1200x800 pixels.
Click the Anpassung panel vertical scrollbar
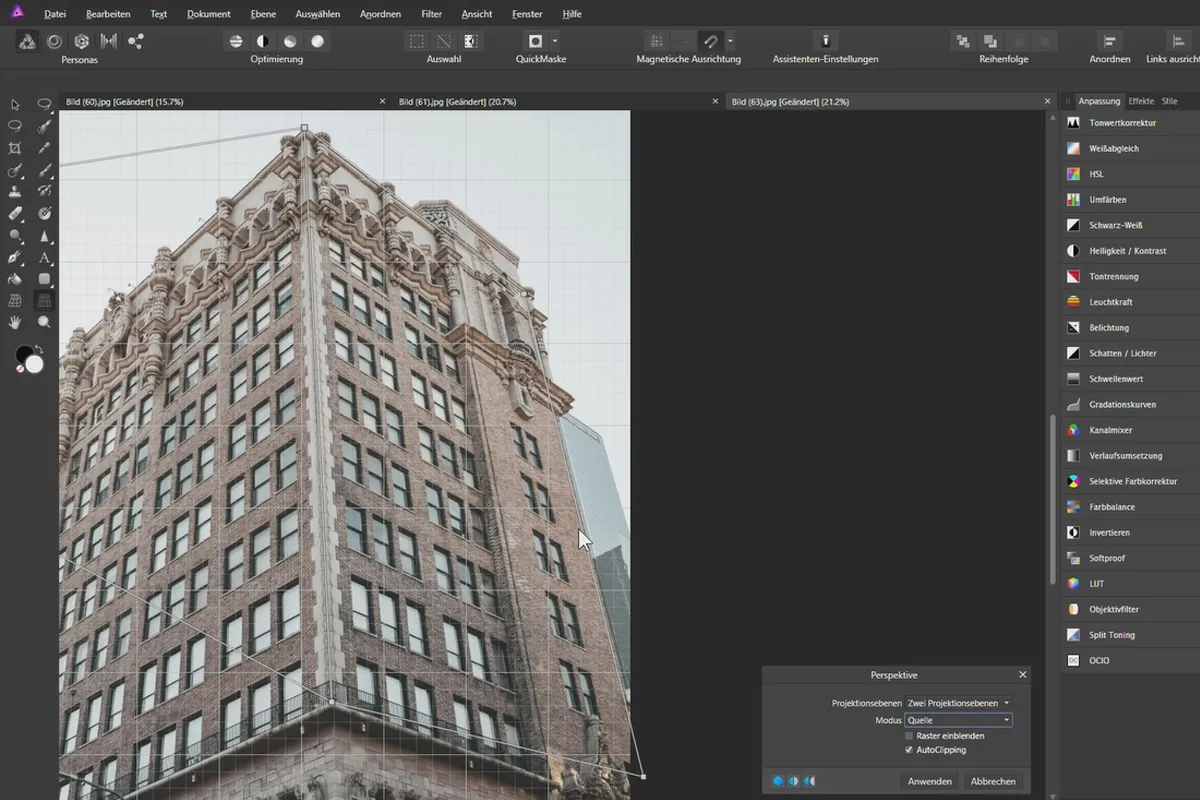point(1052,500)
